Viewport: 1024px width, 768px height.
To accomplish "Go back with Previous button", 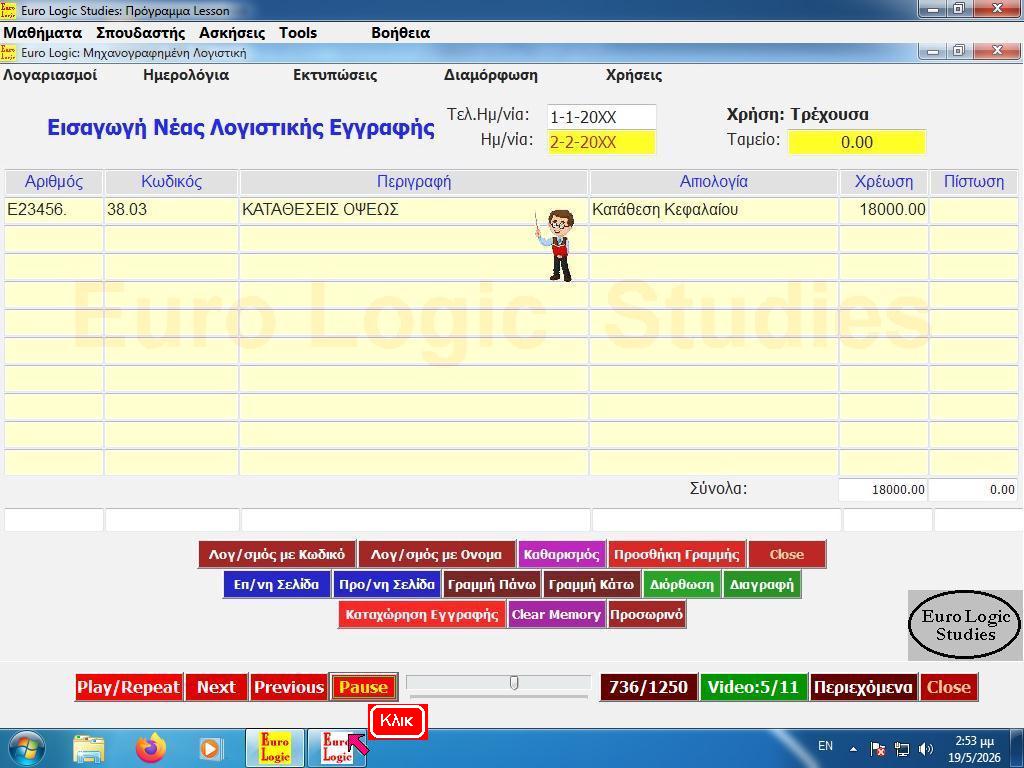I will pos(289,687).
